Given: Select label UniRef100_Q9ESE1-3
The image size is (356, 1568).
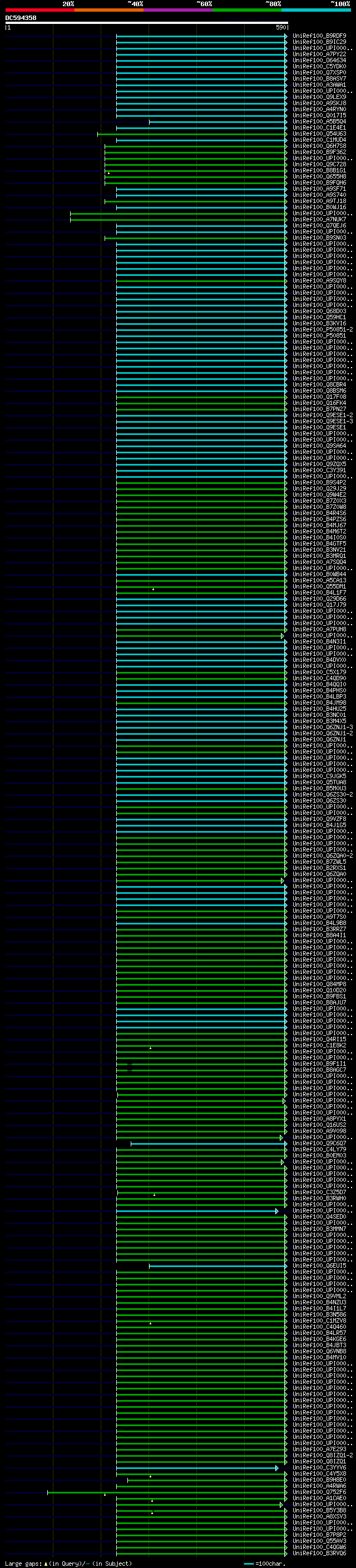Looking at the screenshot, I should (x=323, y=422).
